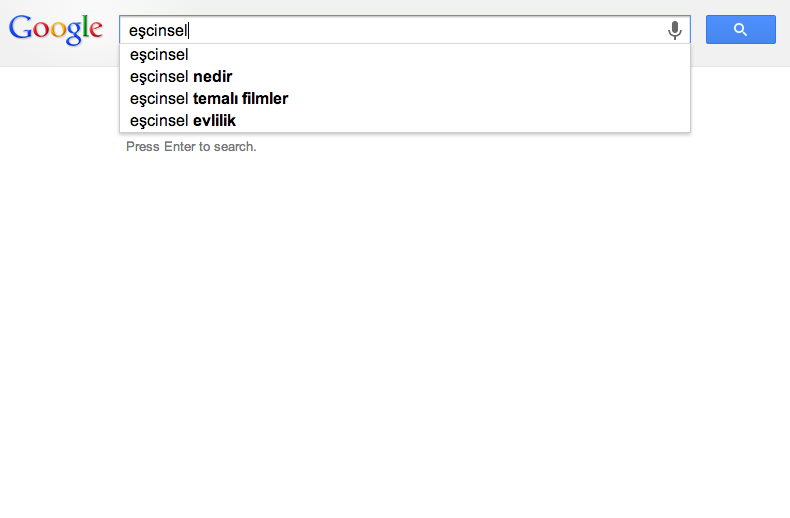
Task: Click inside the search text box
Action: [x=393, y=30]
